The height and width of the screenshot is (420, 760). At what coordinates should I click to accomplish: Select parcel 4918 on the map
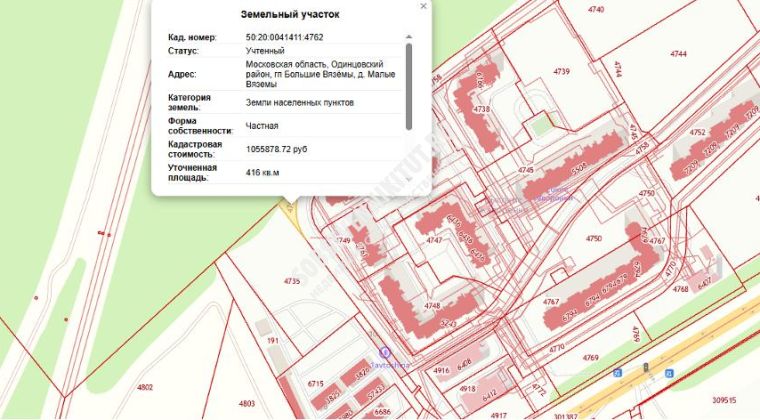click(467, 389)
